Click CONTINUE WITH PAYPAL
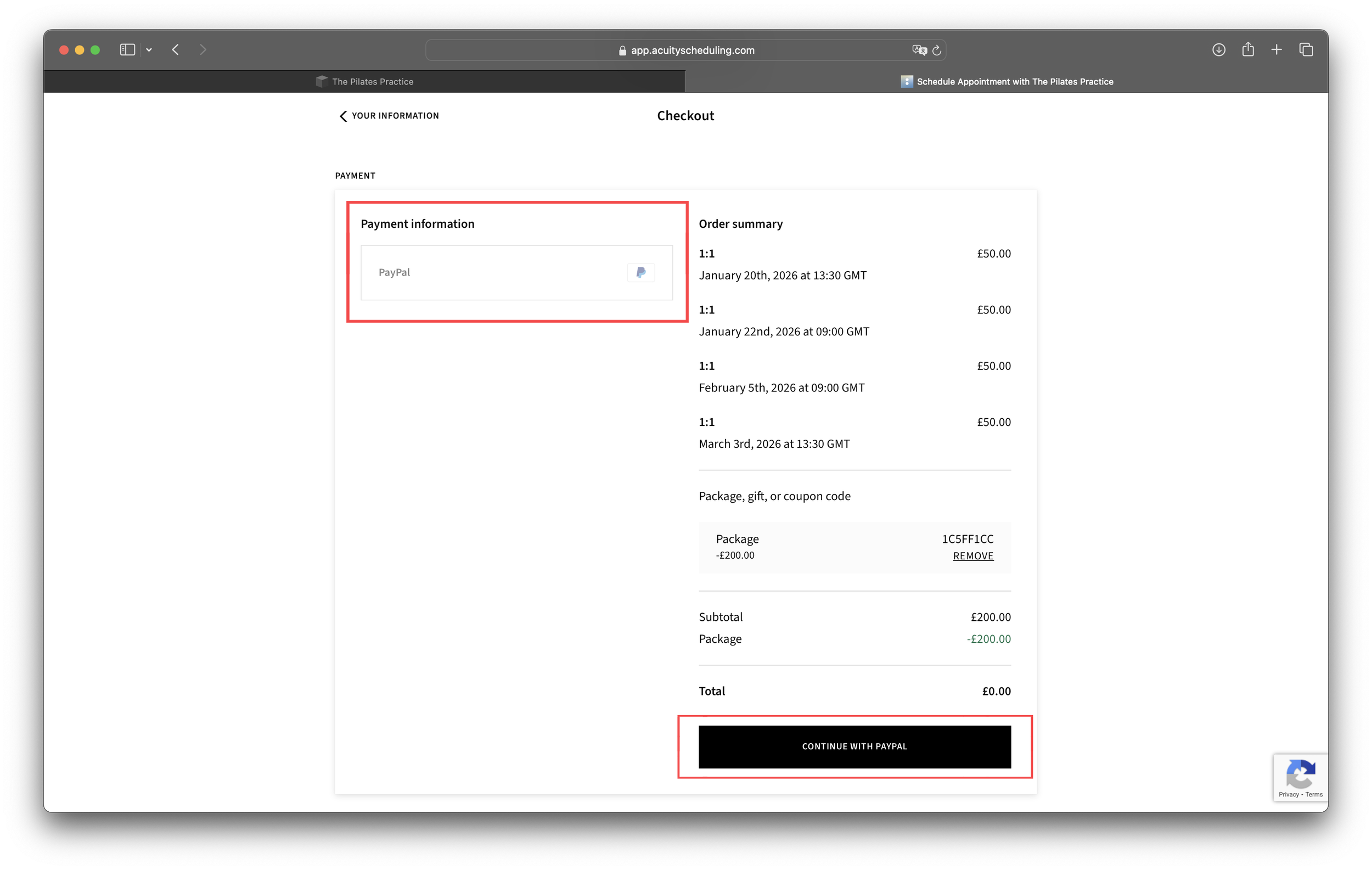This screenshot has height=870, width=1372. click(x=853, y=746)
